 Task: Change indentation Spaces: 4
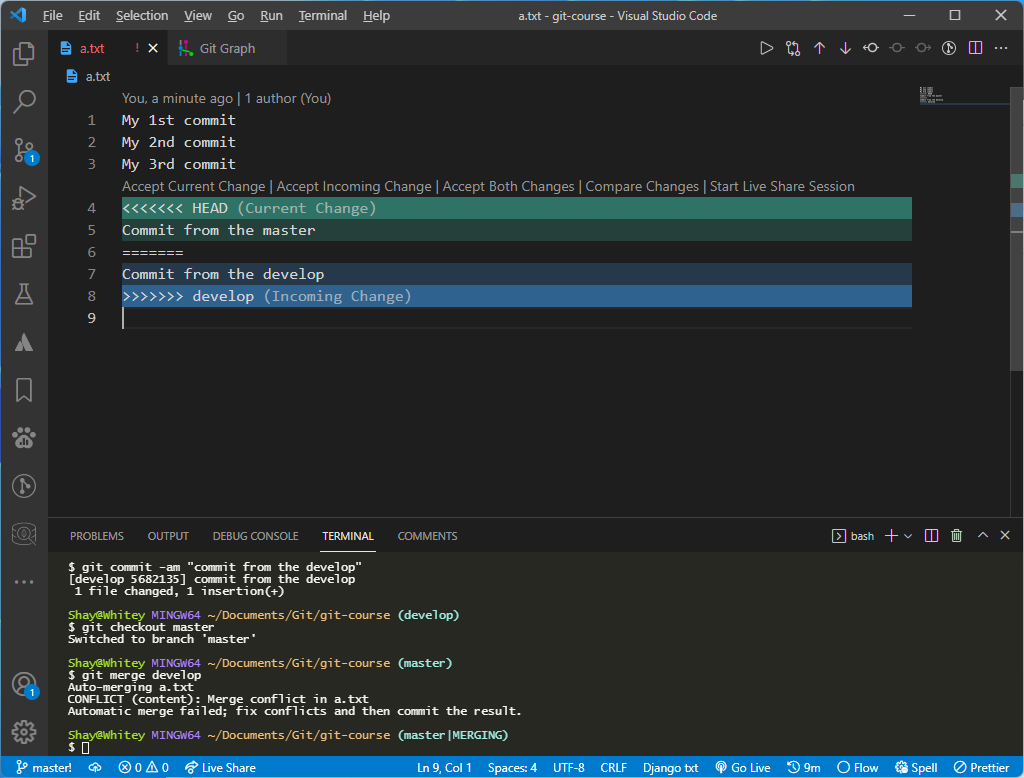tap(512, 768)
